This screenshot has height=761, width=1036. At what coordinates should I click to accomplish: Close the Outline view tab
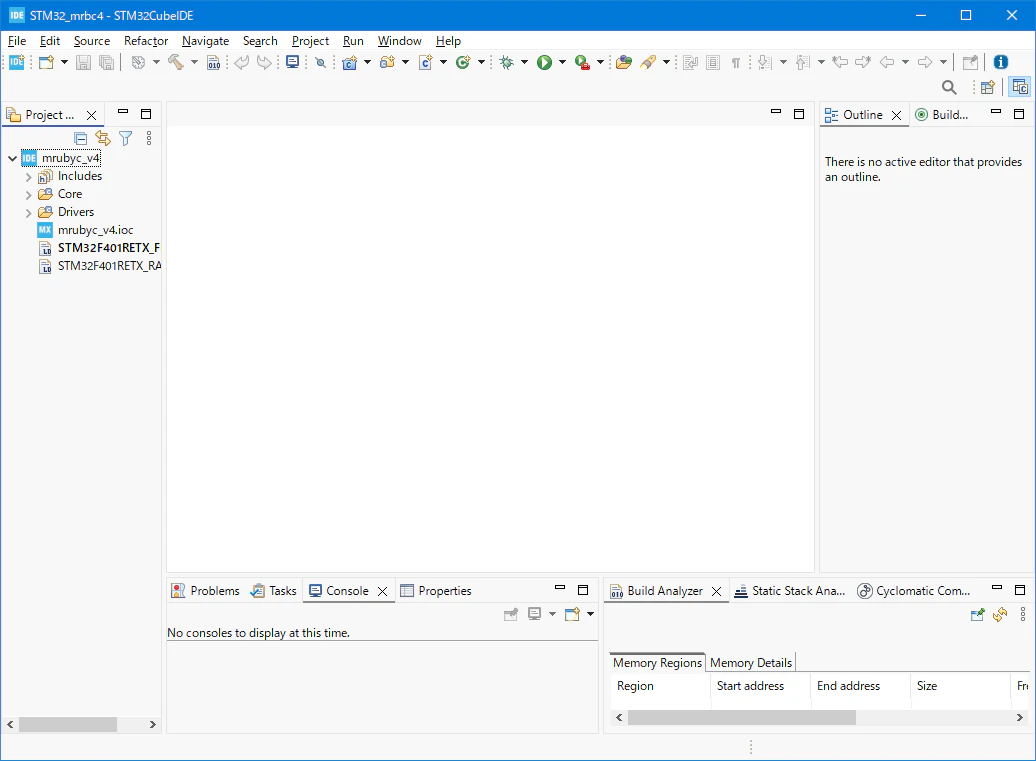coord(897,115)
